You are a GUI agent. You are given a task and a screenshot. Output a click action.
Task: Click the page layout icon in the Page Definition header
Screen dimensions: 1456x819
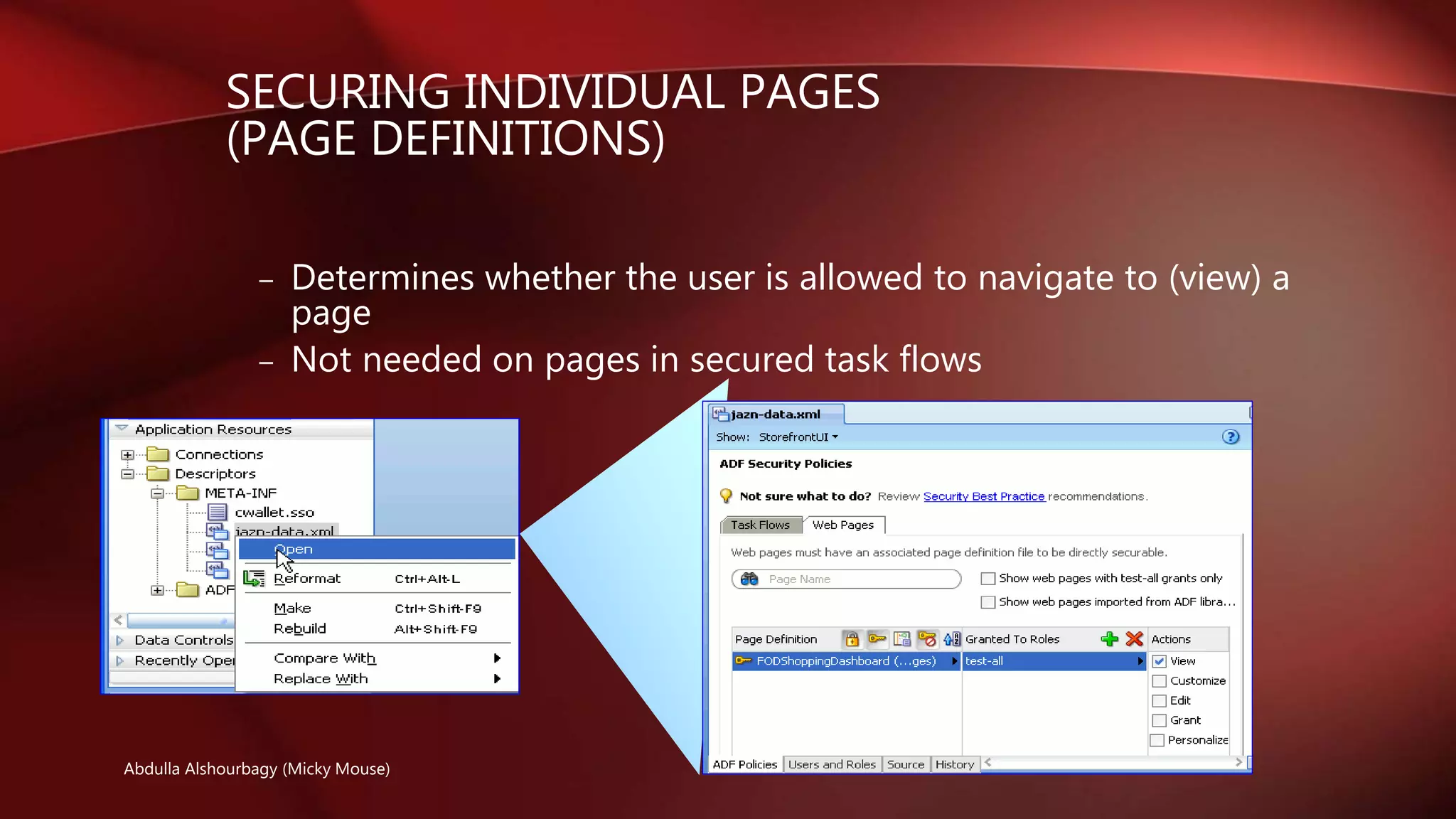[x=901, y=639]
